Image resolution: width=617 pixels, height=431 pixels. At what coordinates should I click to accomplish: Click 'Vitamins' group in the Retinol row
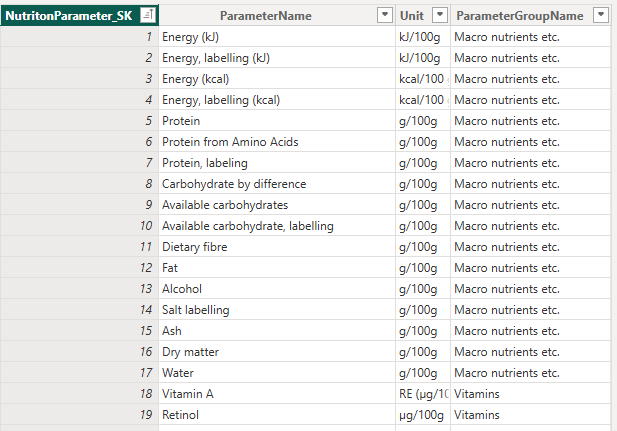point(531,414)
